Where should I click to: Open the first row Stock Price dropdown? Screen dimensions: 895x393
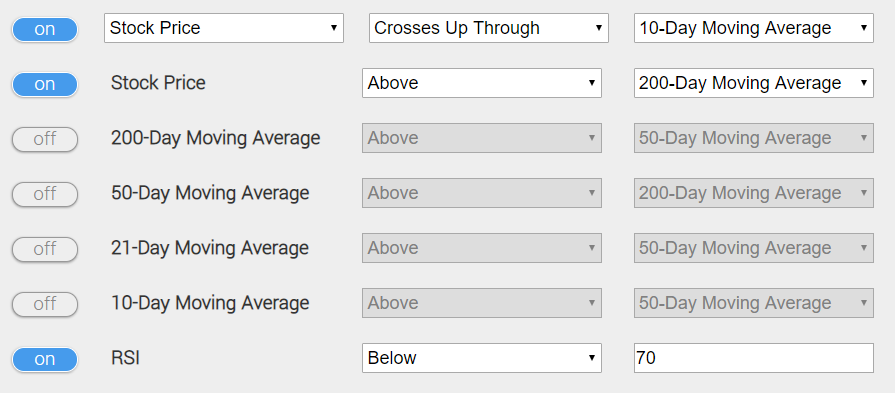(x=224, y=28)
